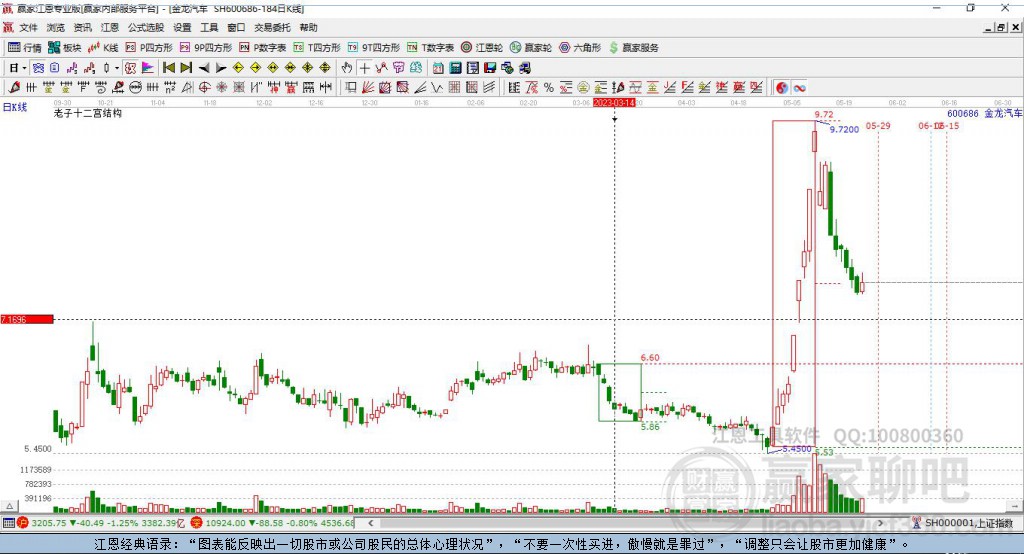Open the 9T四方形 tool
This screenshot has height=554, width=1024.
pos(374,48)
